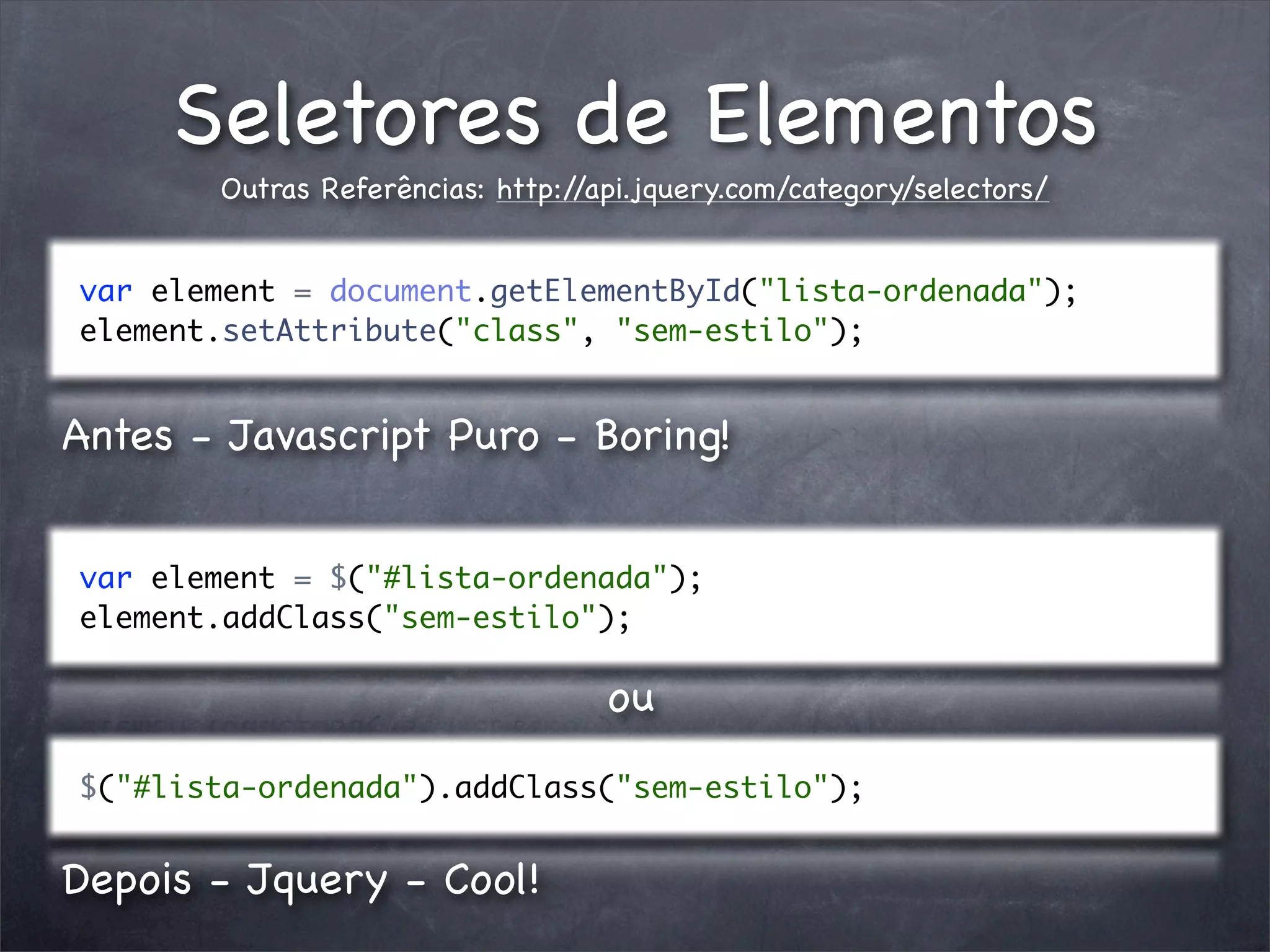Viewport: 1270px width, 952px height.
Task: Click the chained $("#lista-ordenada").addClass line
Action: [x=471, y=788]
